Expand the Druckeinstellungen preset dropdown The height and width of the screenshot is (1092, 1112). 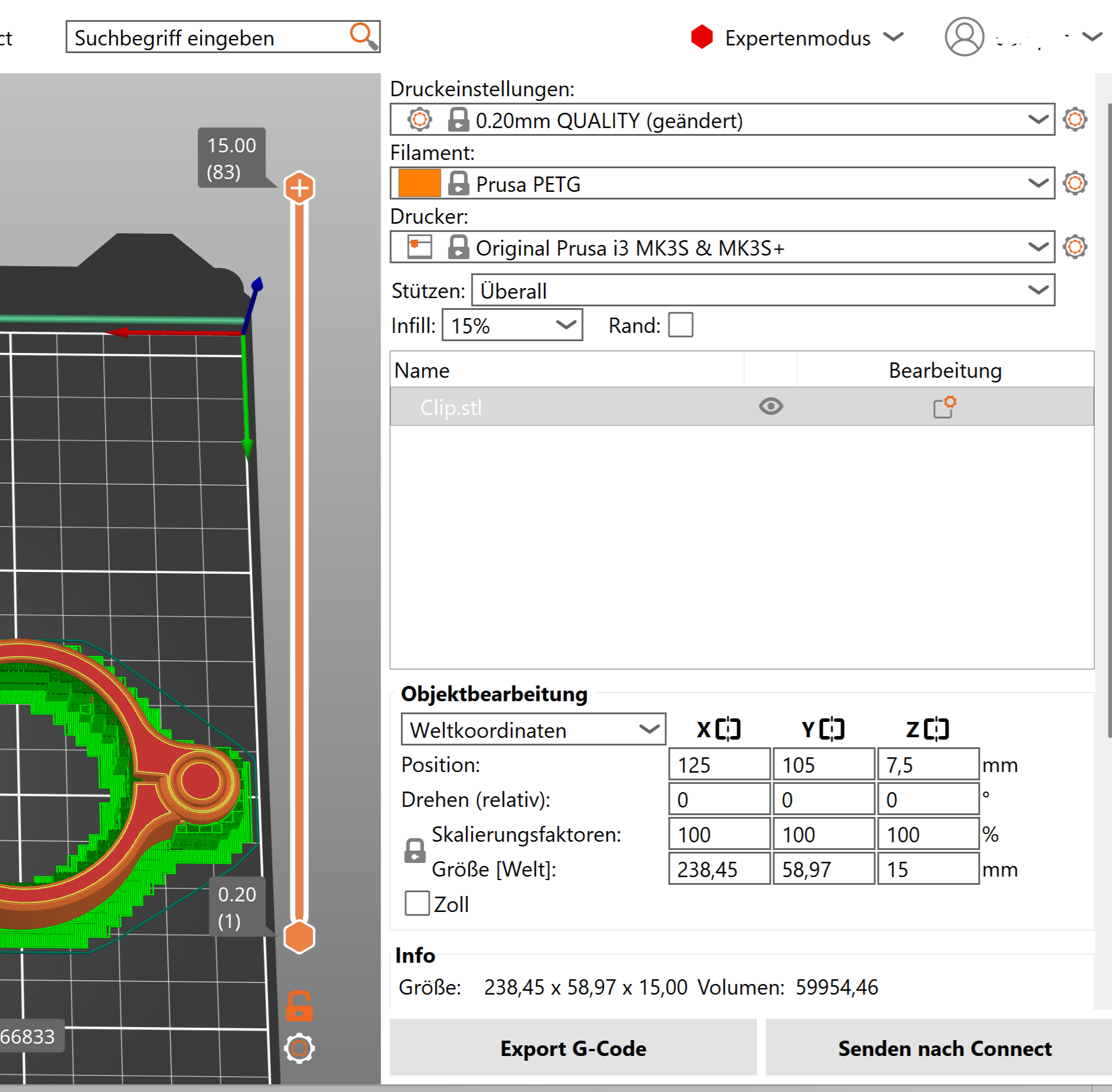(1038, 119)
